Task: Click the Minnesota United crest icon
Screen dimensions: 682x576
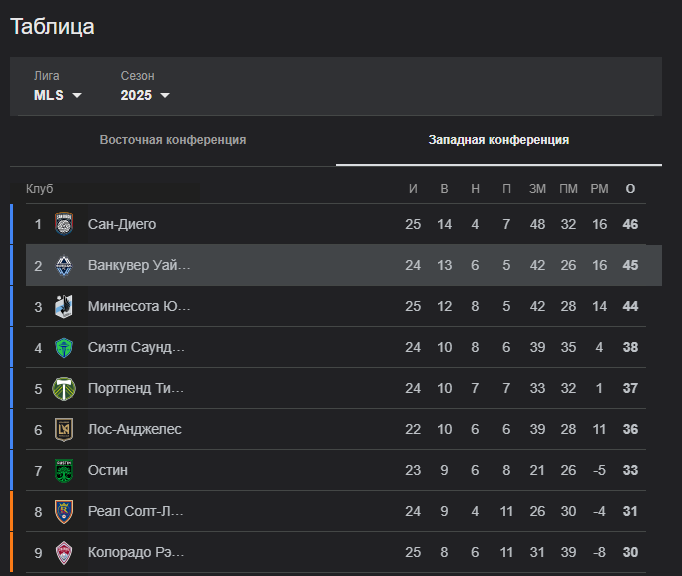Action: click(x=64, y=306)
